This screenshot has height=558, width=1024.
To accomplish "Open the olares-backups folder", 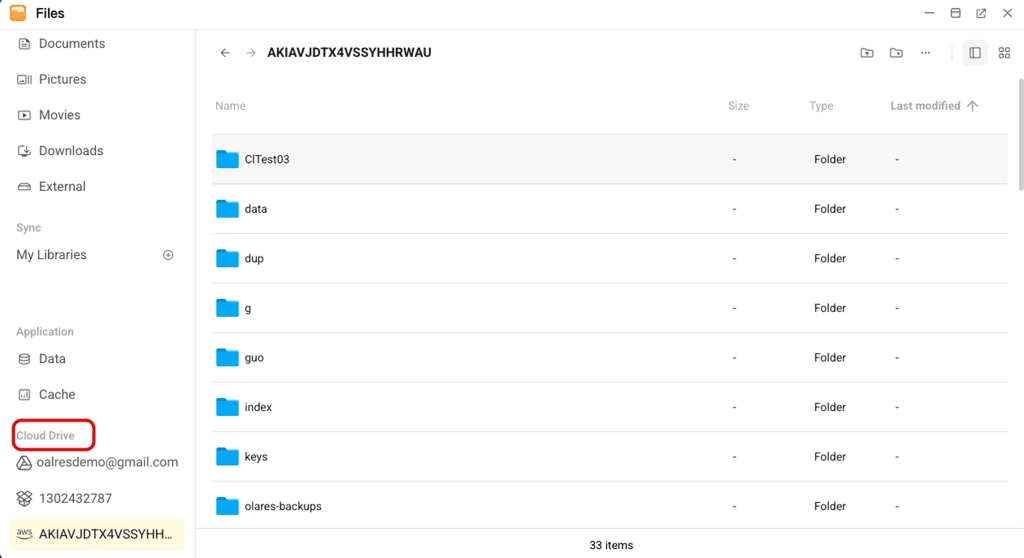I will [283, 506].
